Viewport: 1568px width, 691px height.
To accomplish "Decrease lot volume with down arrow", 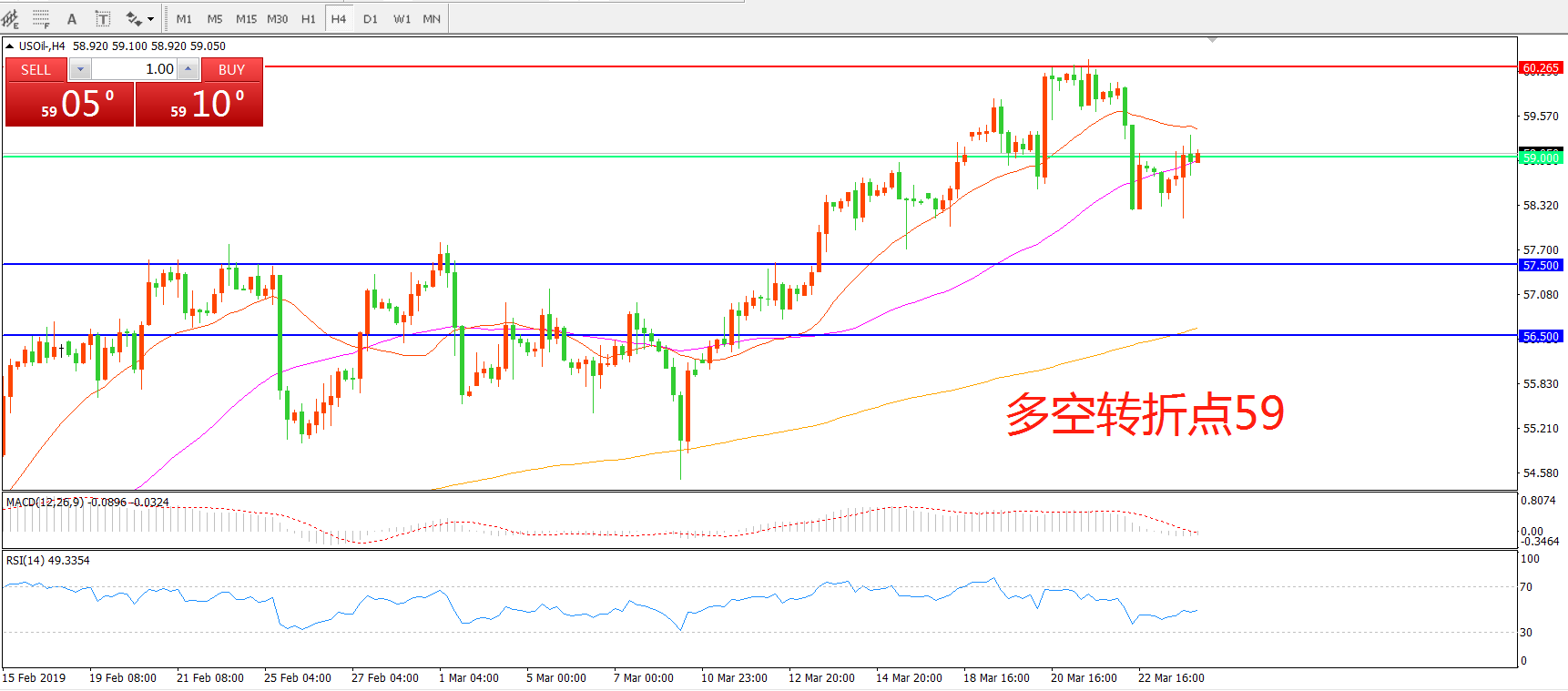I will [80, 69].
